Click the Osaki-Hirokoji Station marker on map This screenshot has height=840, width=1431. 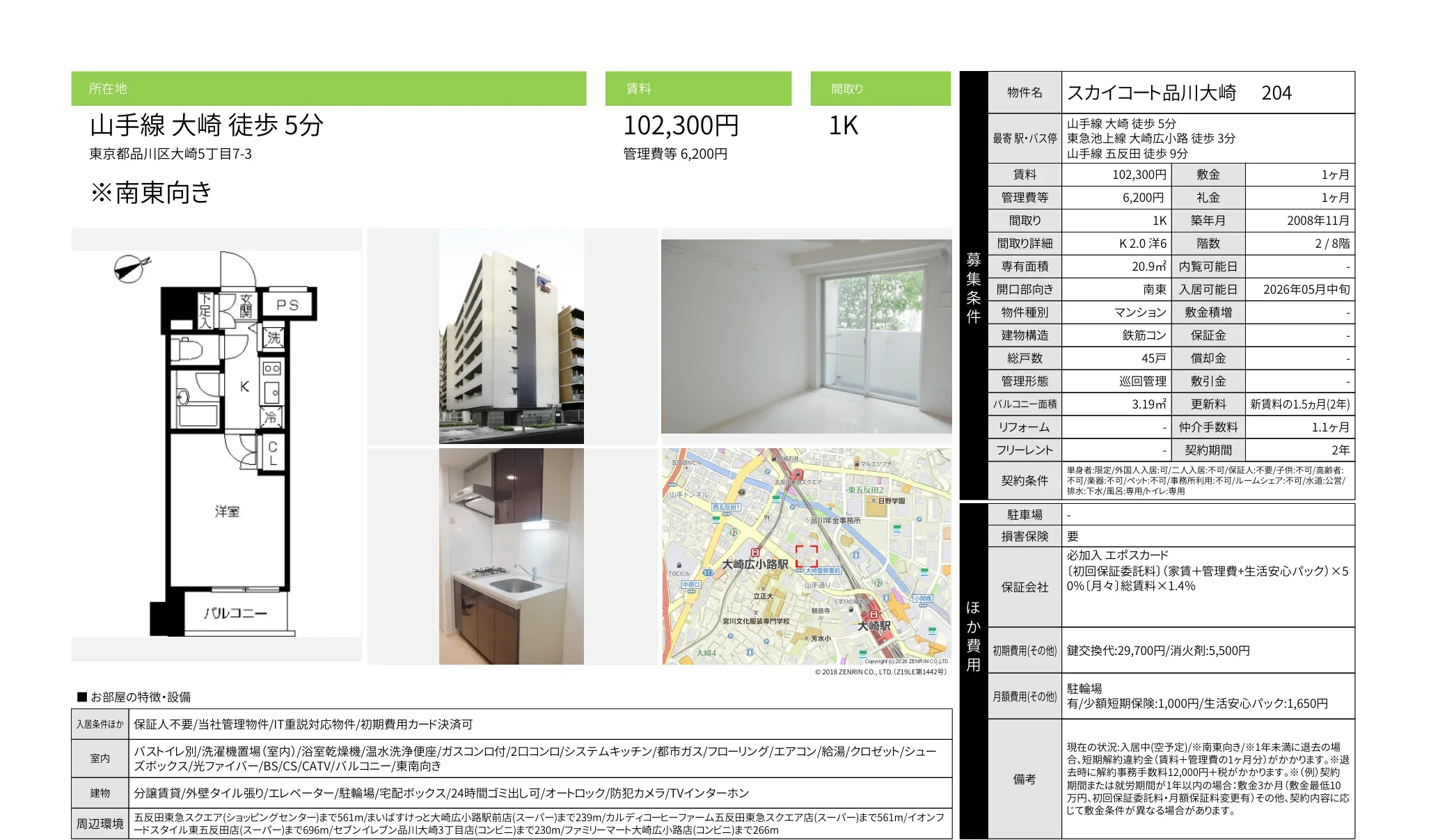[755, 552]
